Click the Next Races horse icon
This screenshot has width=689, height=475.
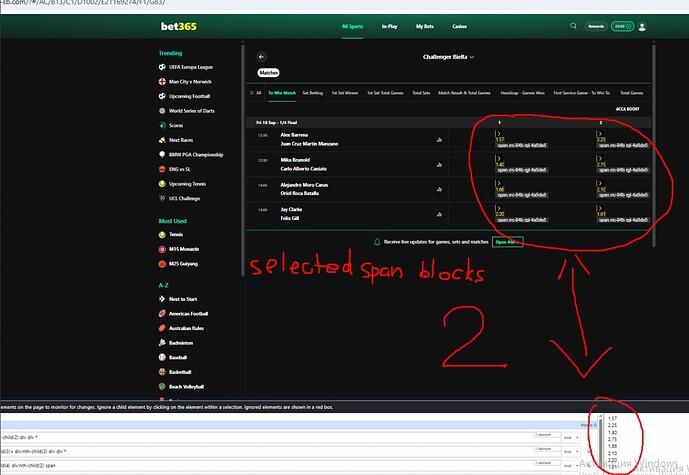tap(162, 140)
